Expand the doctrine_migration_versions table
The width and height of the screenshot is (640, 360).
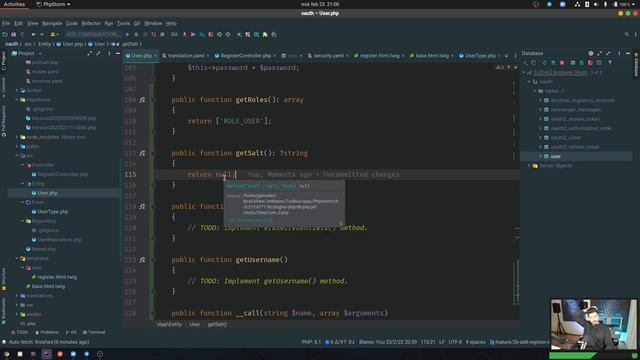pos(540,100)
